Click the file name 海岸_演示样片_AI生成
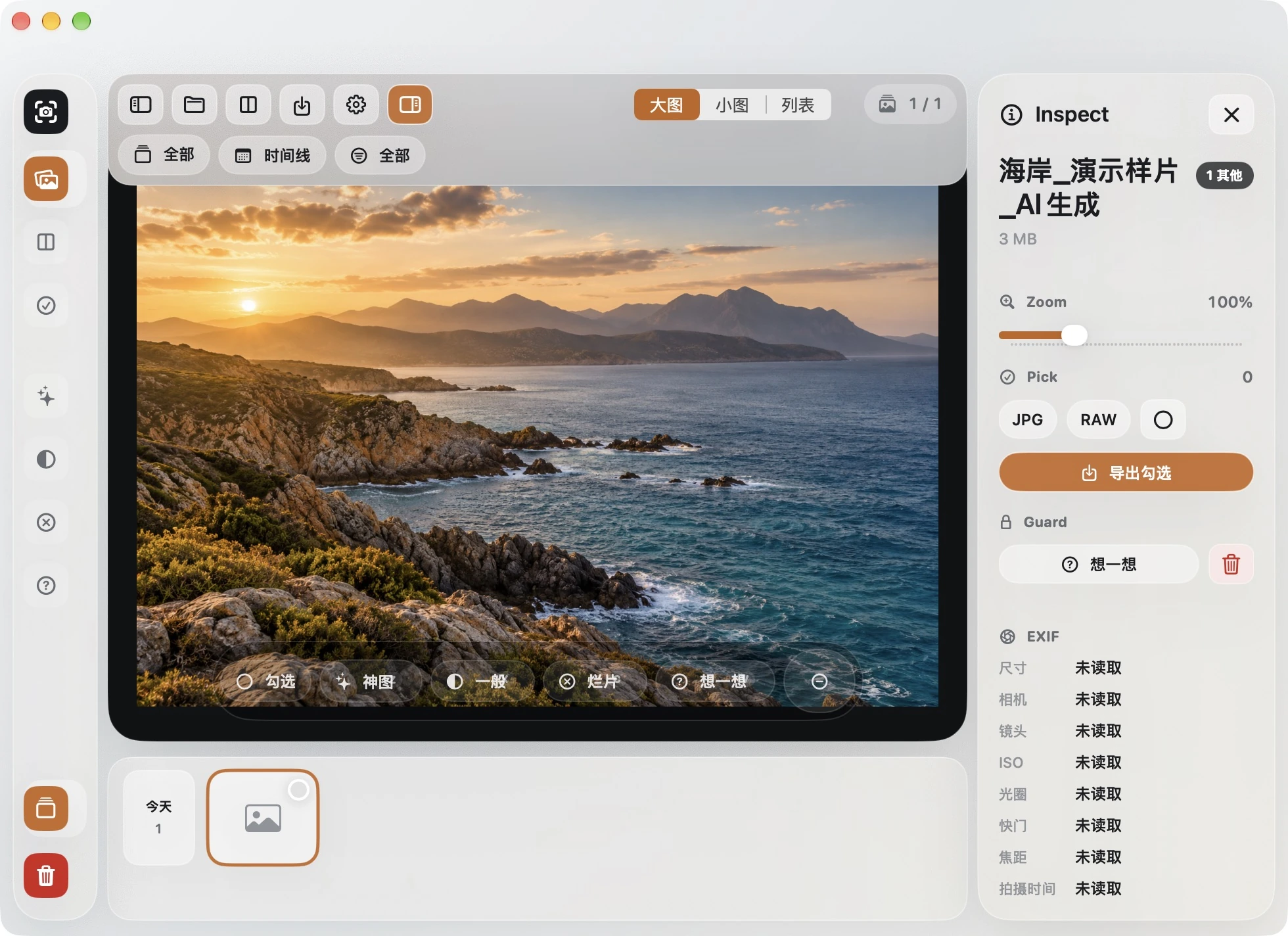Viewport: 1288px width, 936px height. (1088, 188)
